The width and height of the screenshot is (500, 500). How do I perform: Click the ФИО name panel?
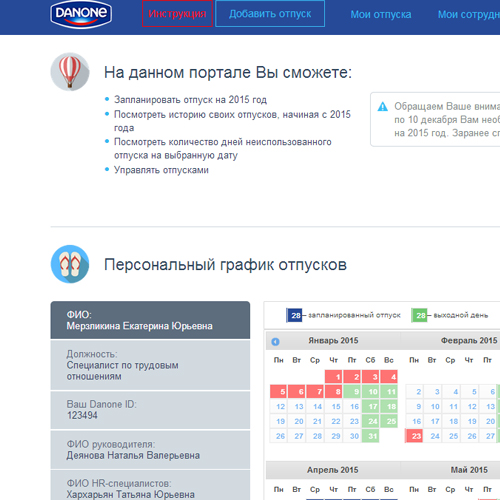[150, 320]
